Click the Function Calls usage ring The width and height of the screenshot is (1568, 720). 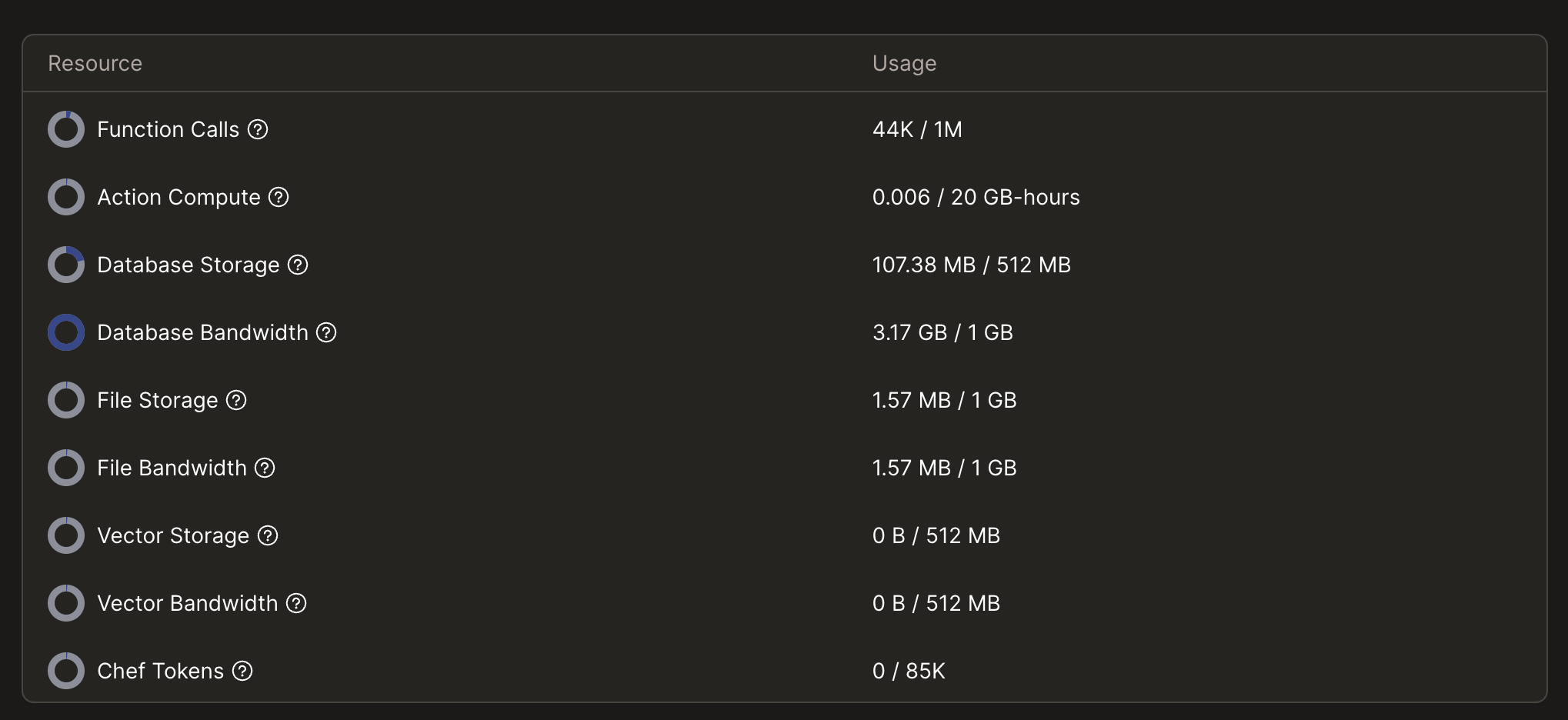click(x=66, y=129)
